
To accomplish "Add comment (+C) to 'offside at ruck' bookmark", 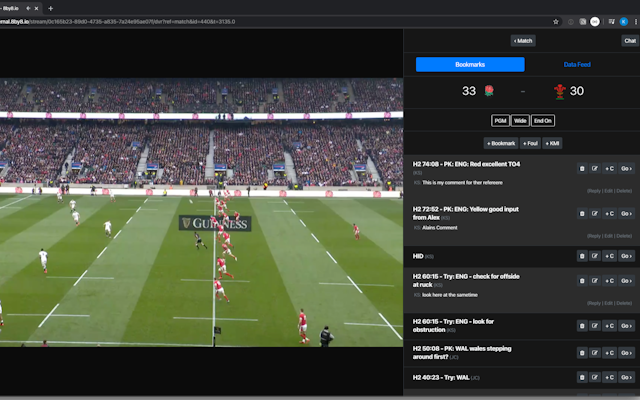I will (x=609, y=281).
